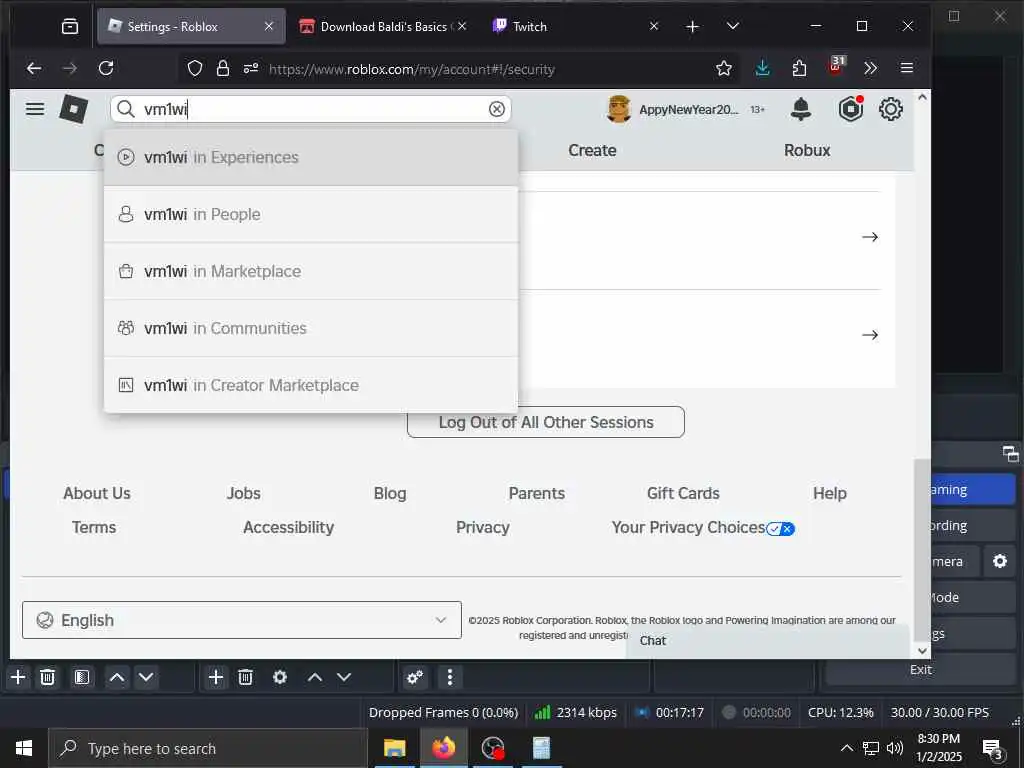Open the Help footer link
This screenshot has height=768, width=1024.
tap(829, 494)
